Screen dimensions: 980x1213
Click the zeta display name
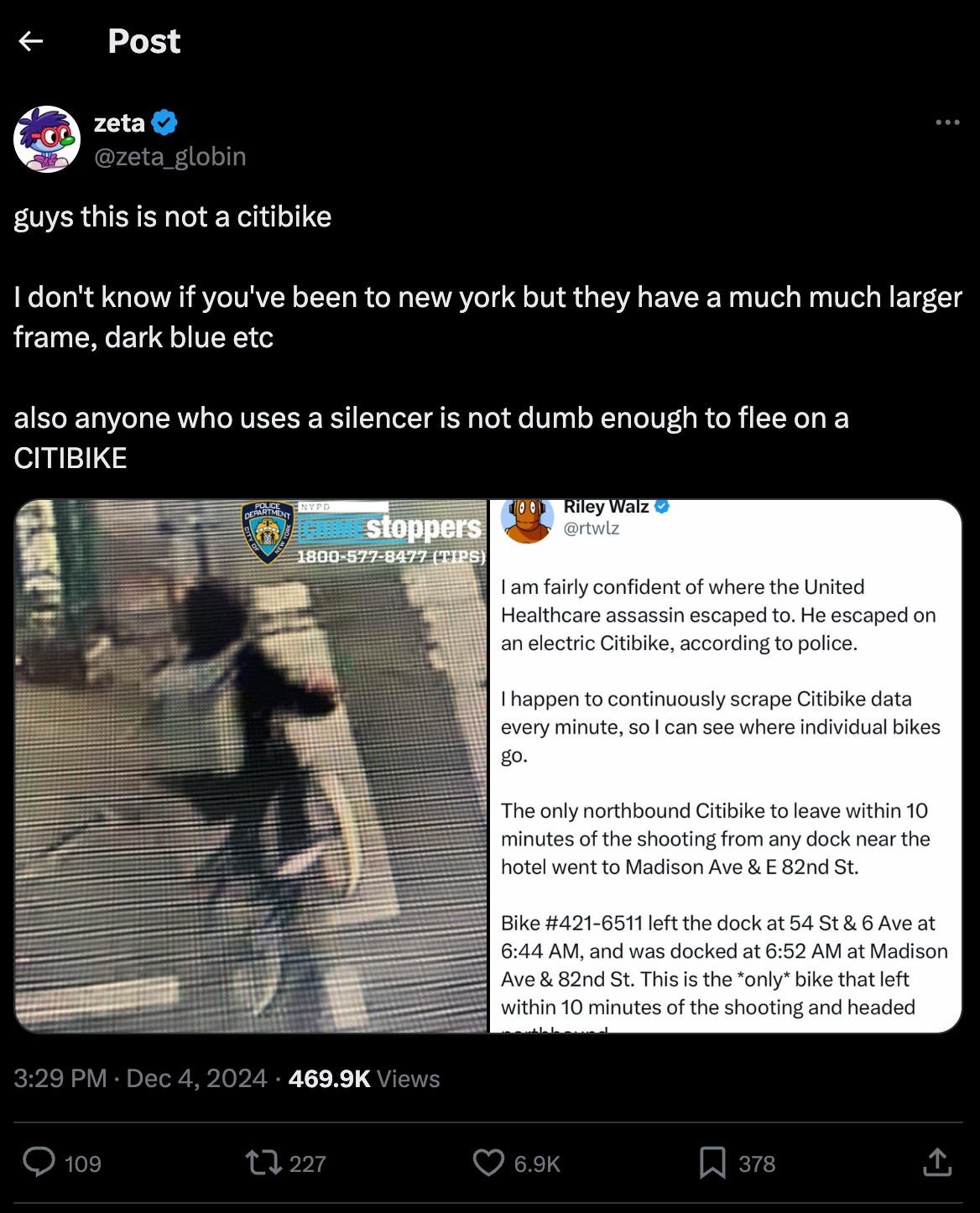pos(120,123)
